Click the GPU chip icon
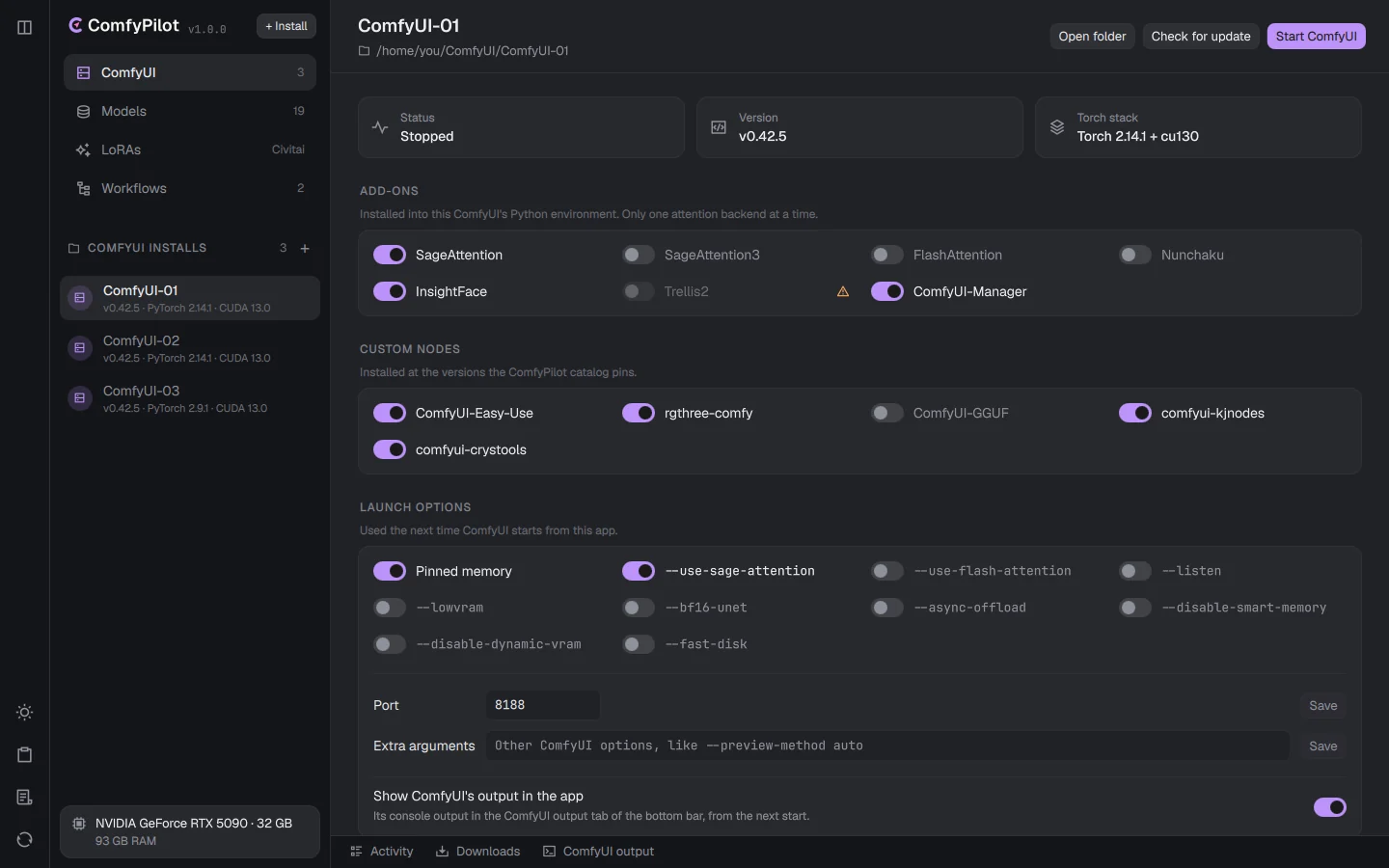 (79, 824)
